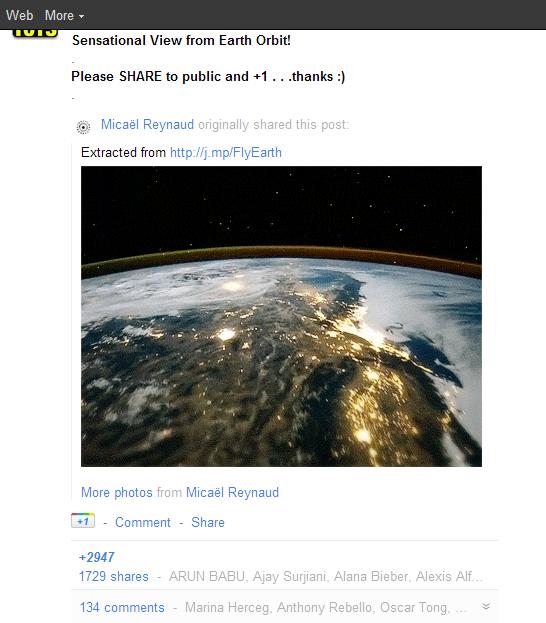Click the yellow profile avatar at top left
546x623 pixels.
pos(35,33)
